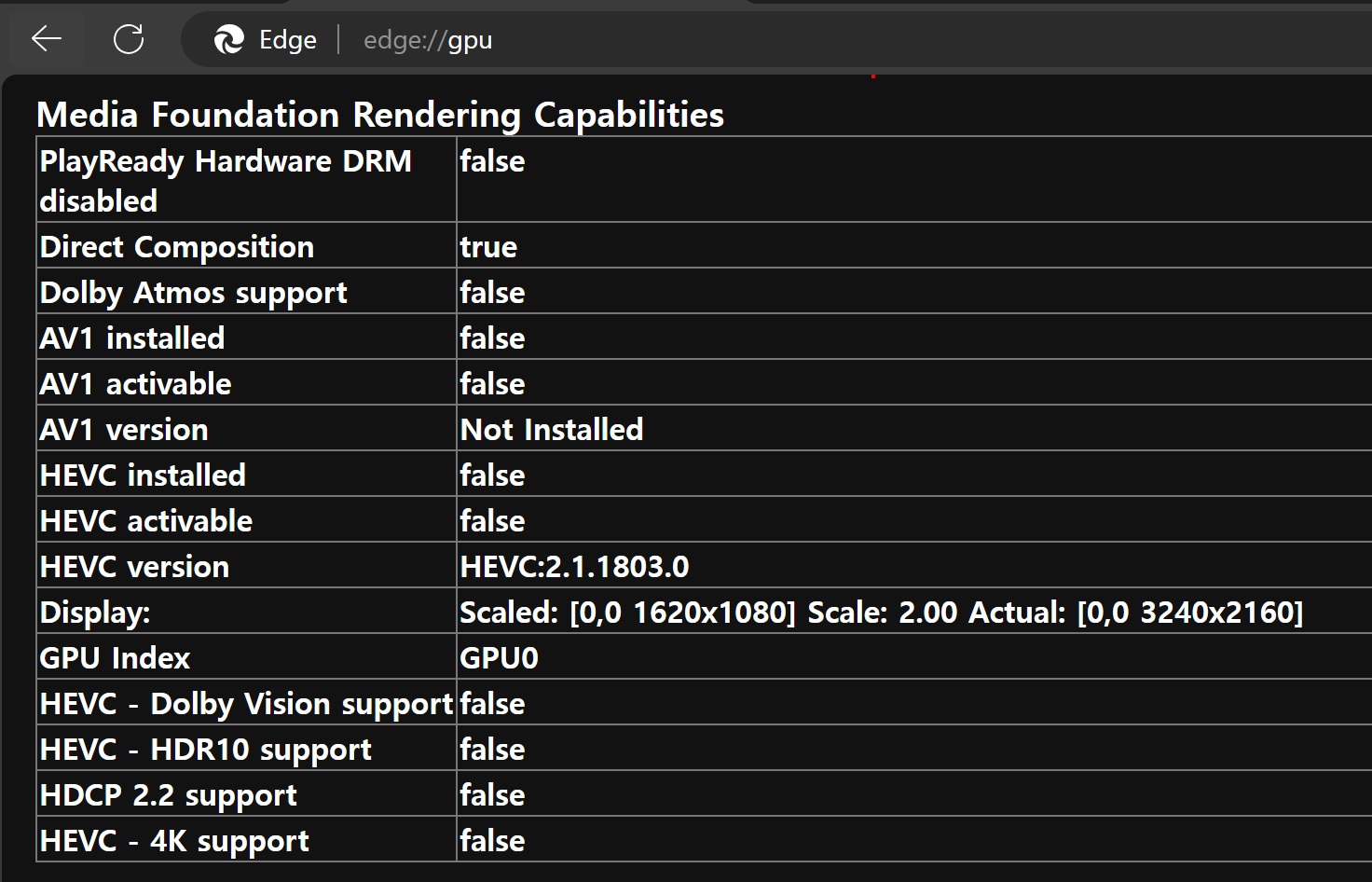Select the AV1 activable label

coord(135,384)
